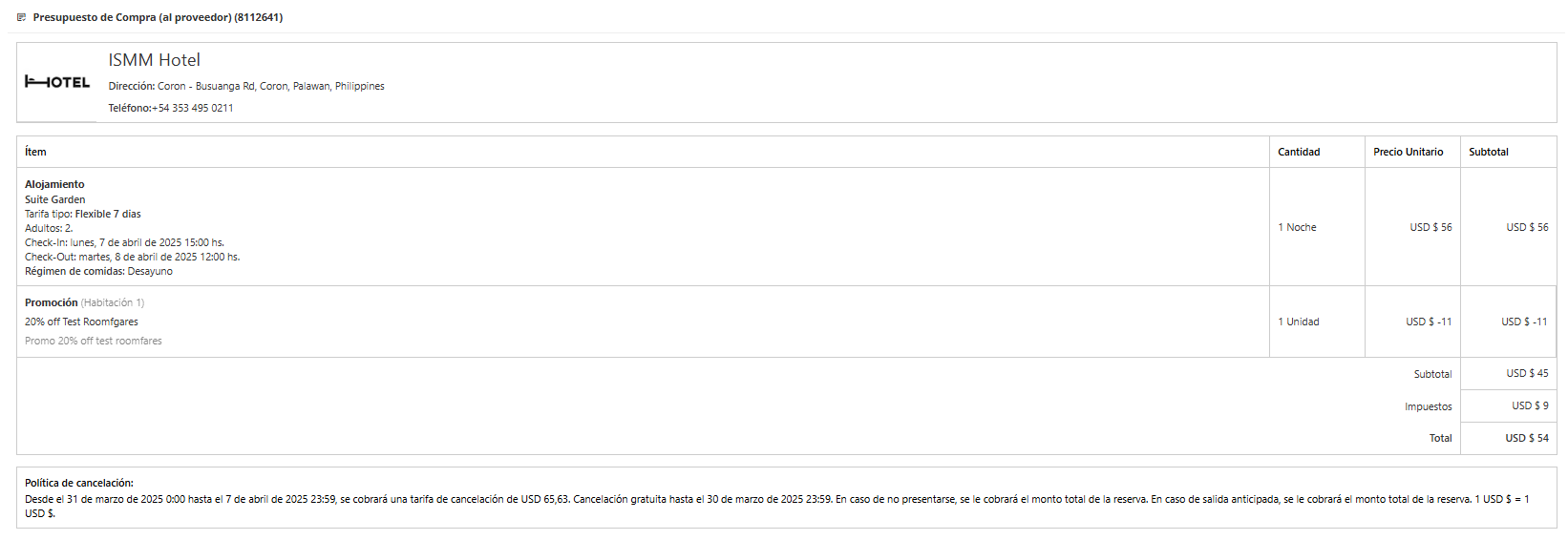Click the Presupuesto de Compra title text
The width and height of the screenshot is (1568, 540).
[158, 17]
